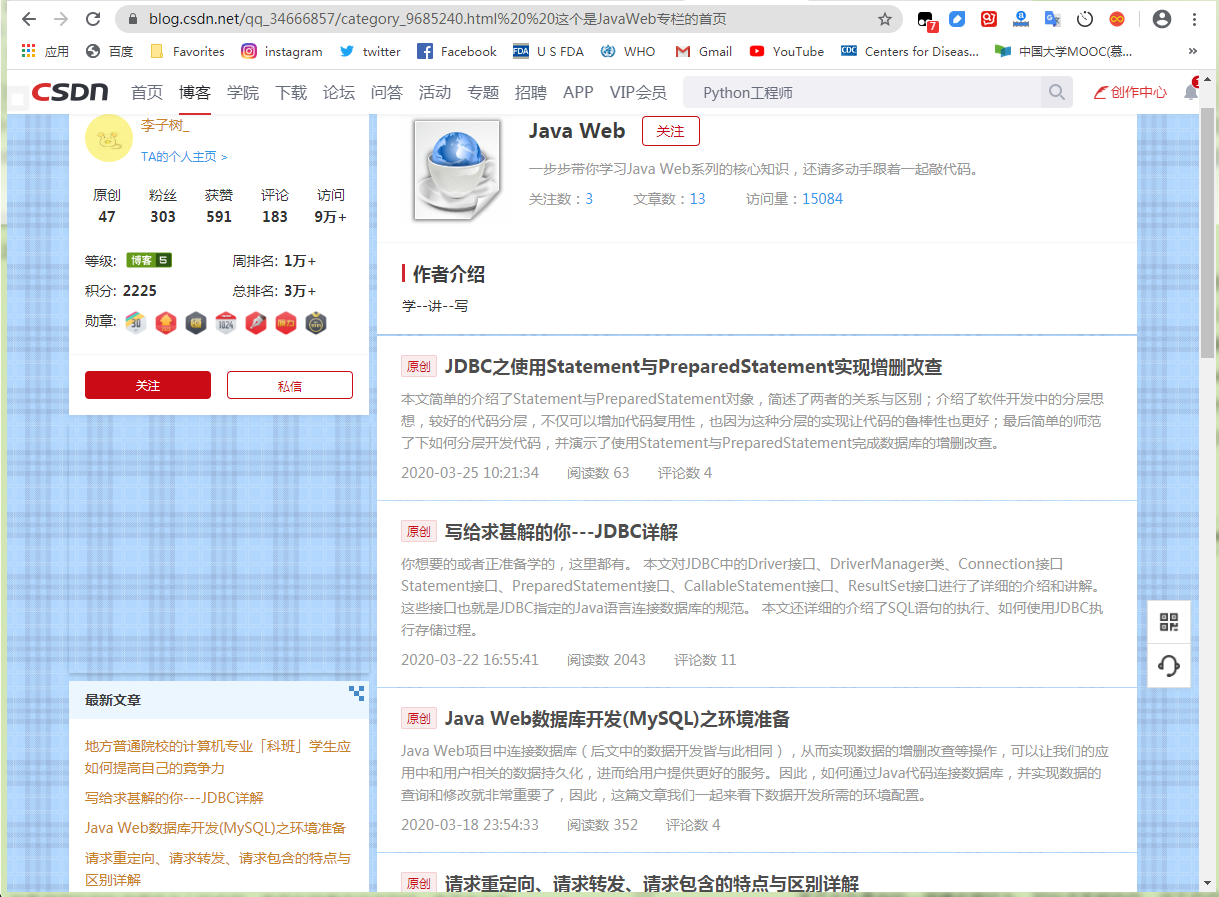
Task: Click the search magnifier icon in CSDN header
Action: coord(1056,92)
